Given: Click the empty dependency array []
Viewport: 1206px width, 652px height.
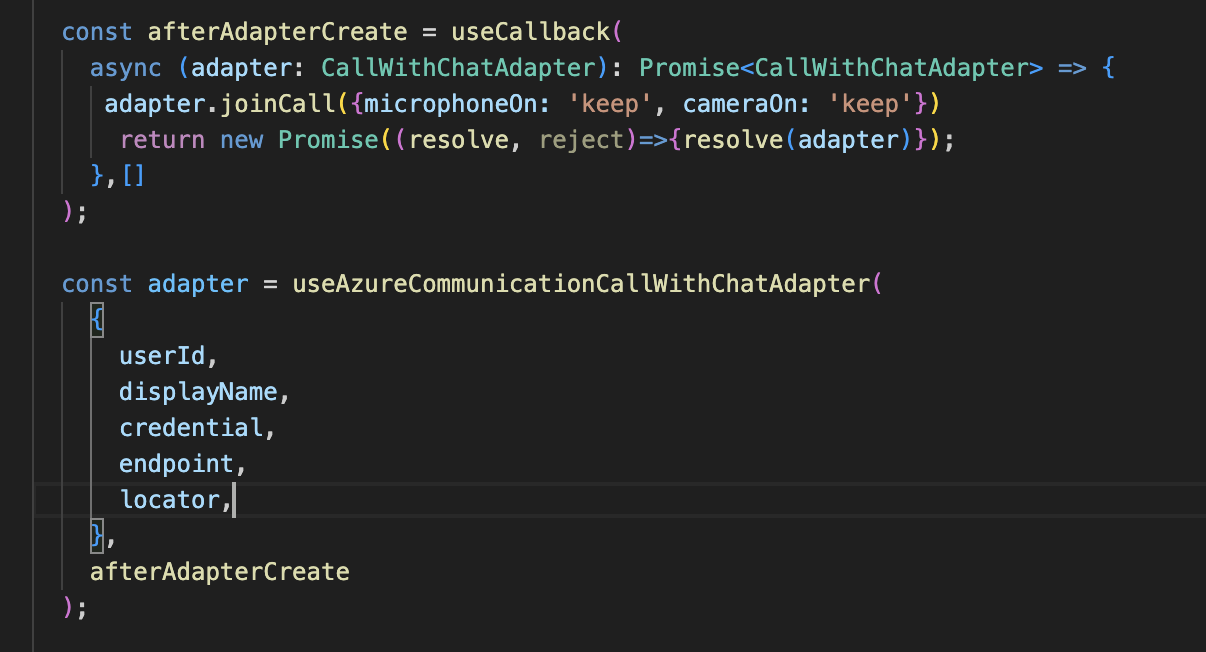Looking at the screenshot, I should point(133,176).
